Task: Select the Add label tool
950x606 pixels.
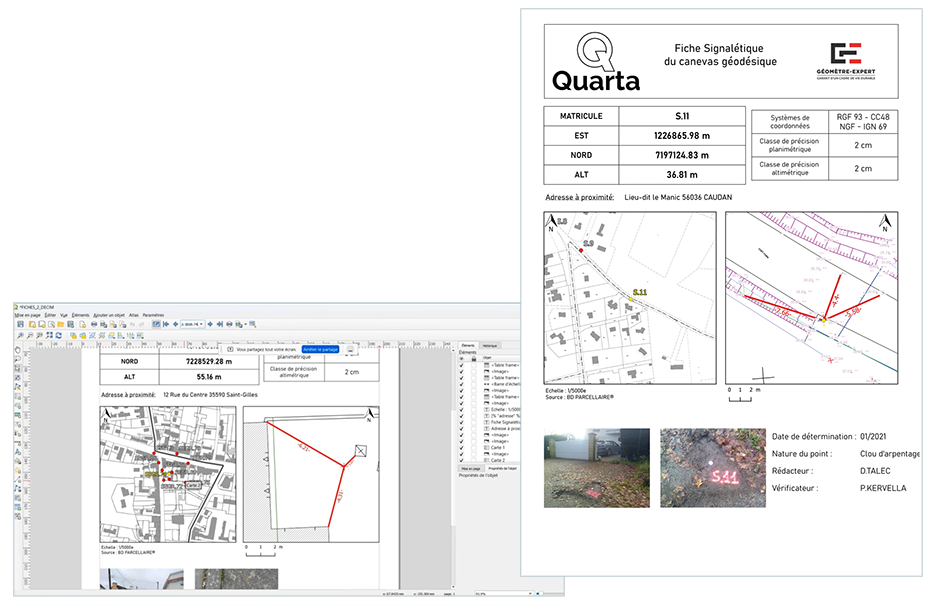Action: pos(18,424)
